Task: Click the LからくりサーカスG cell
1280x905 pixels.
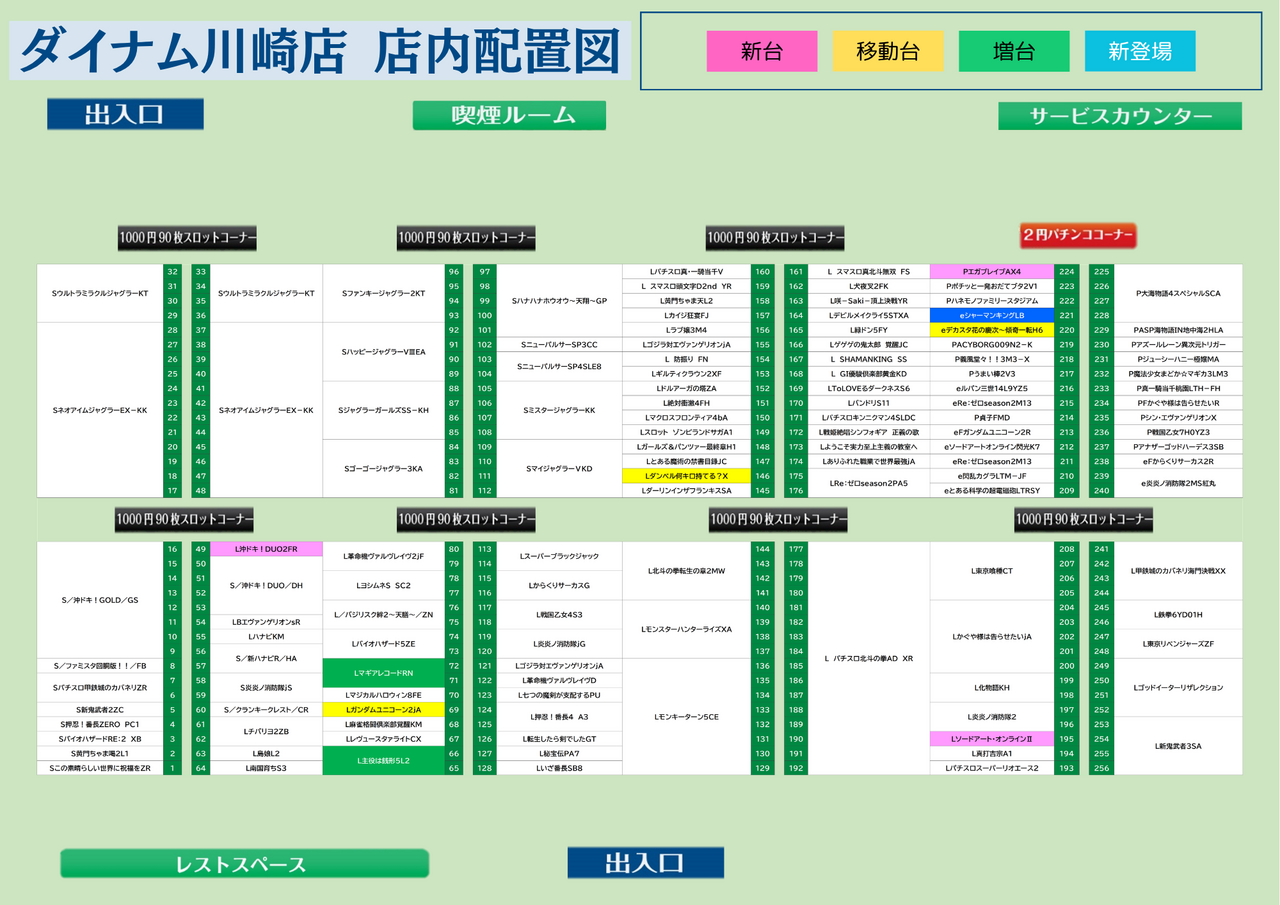Action: (x=559, y=585)
